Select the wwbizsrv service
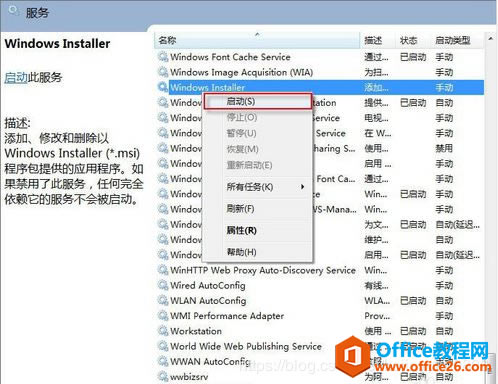The width and height of the screenshot is (498, 384). click(x=189, y=377)
